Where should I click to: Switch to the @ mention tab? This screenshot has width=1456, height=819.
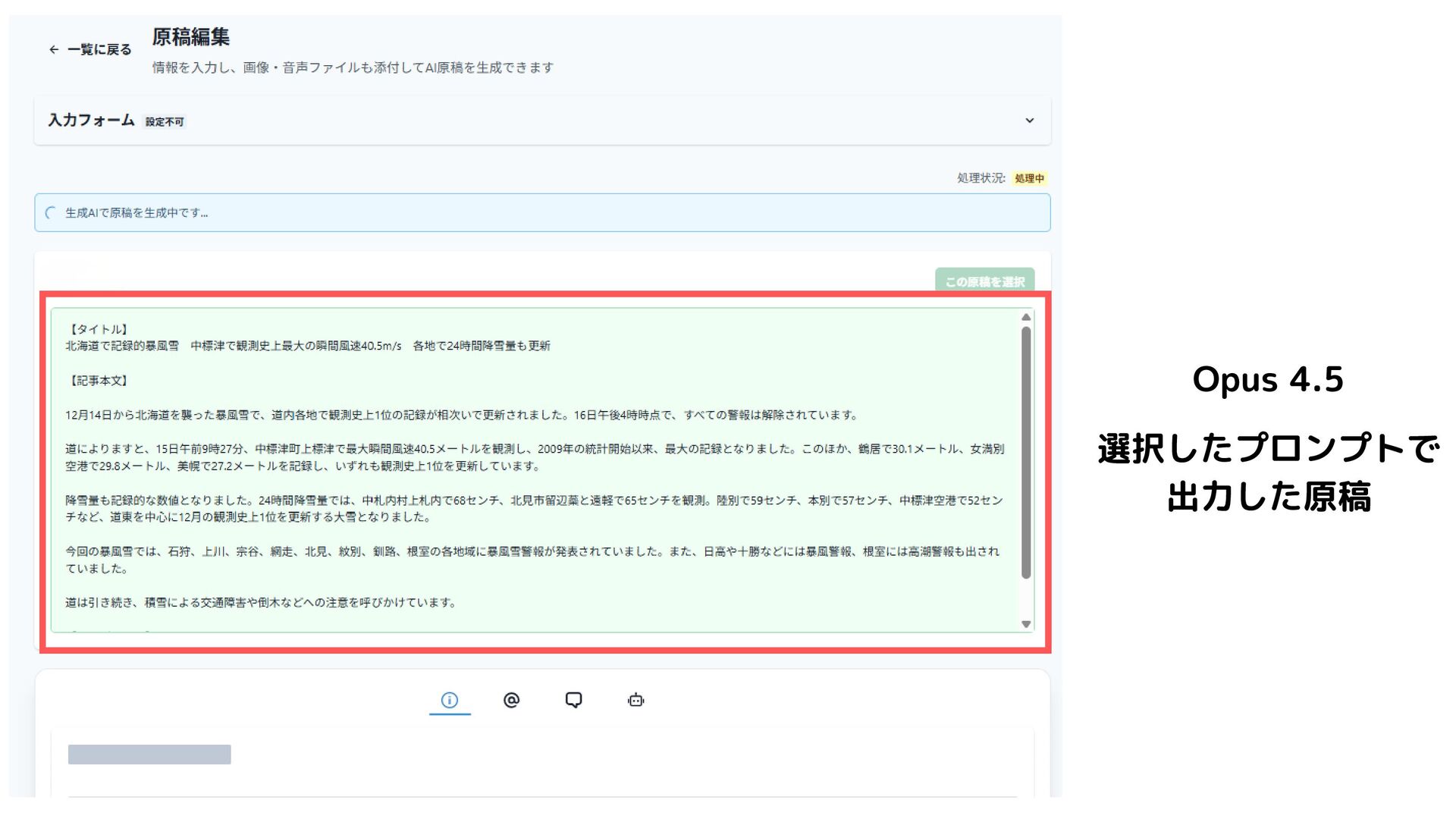(x=512, y=700)
